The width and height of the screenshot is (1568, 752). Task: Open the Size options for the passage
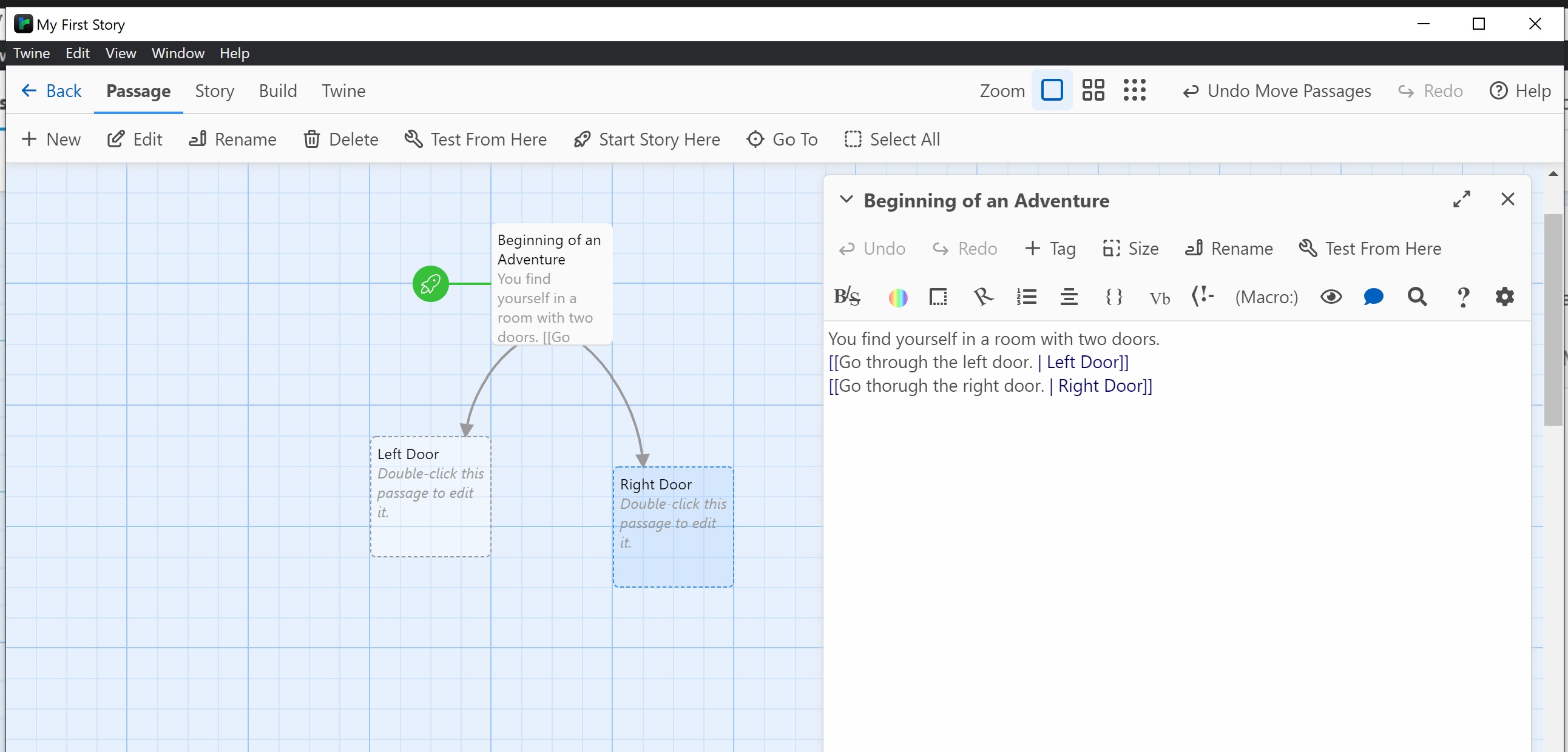[1130, 248]
